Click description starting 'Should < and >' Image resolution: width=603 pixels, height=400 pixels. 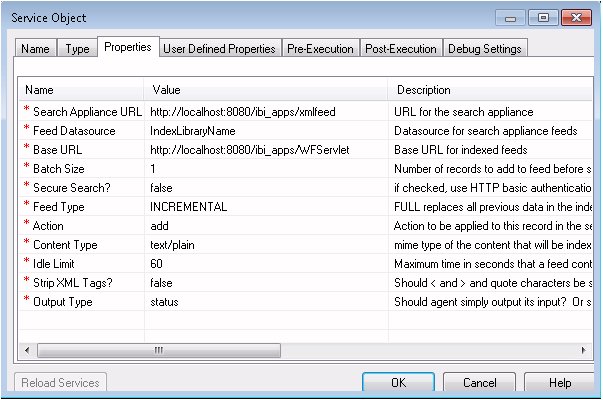tap(492, 283)
